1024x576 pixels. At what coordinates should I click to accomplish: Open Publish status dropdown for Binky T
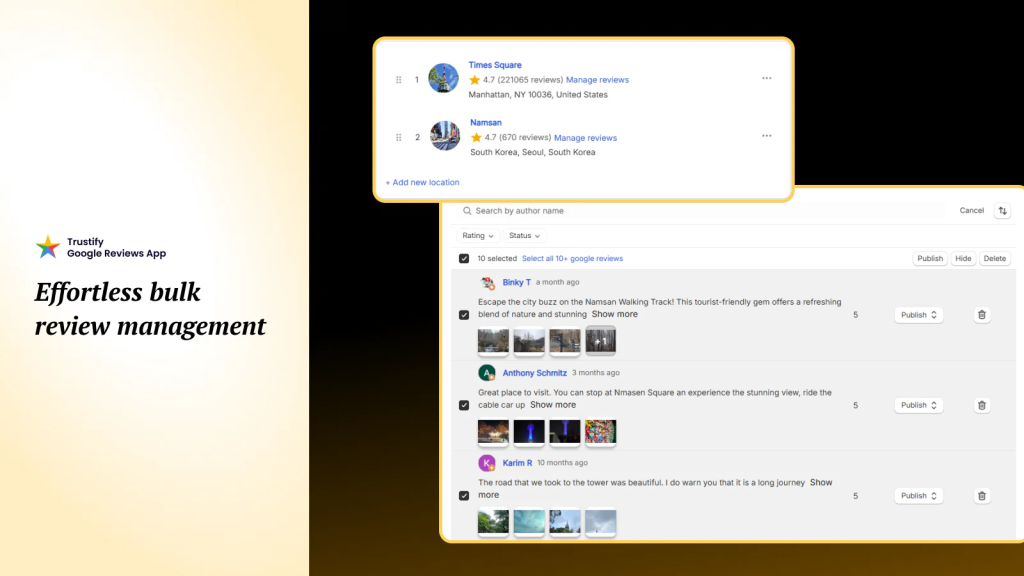tap(918, 315)
